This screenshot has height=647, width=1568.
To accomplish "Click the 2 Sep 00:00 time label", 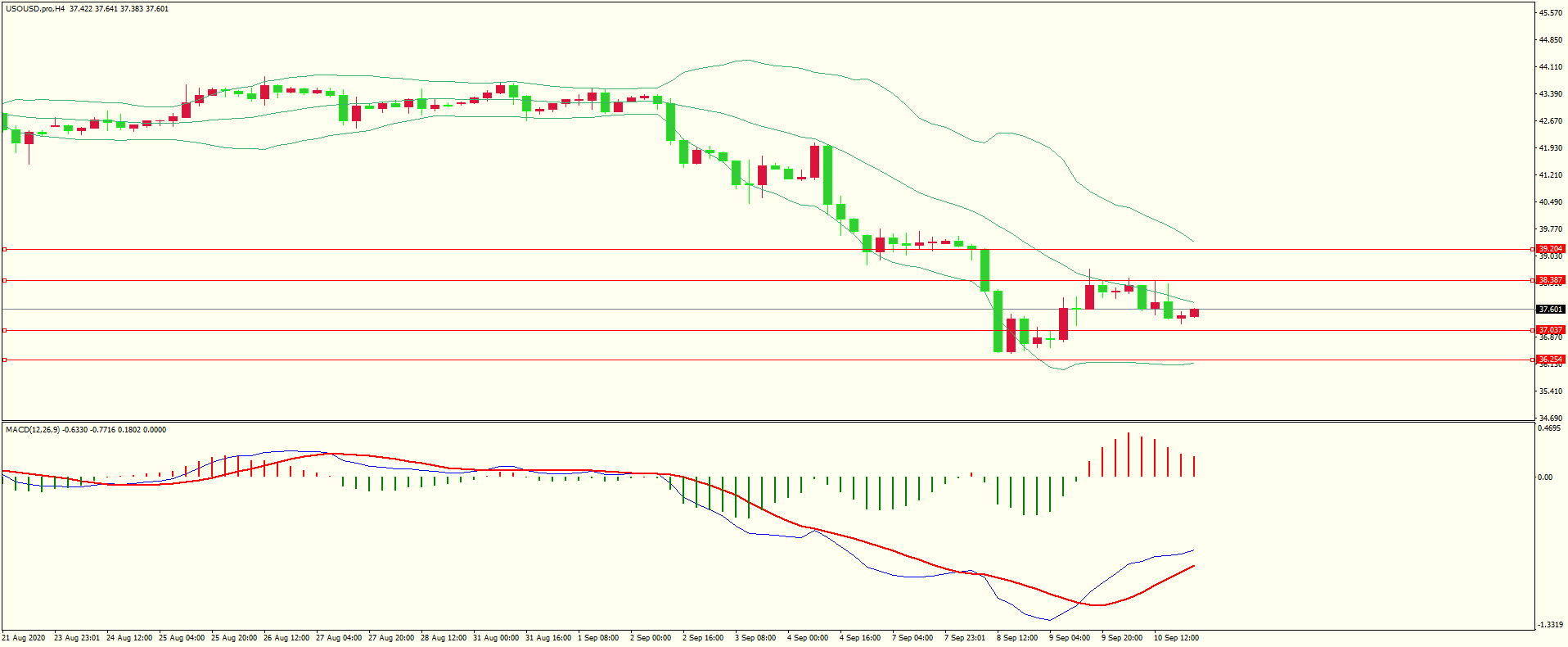I will tap(651, 638).
